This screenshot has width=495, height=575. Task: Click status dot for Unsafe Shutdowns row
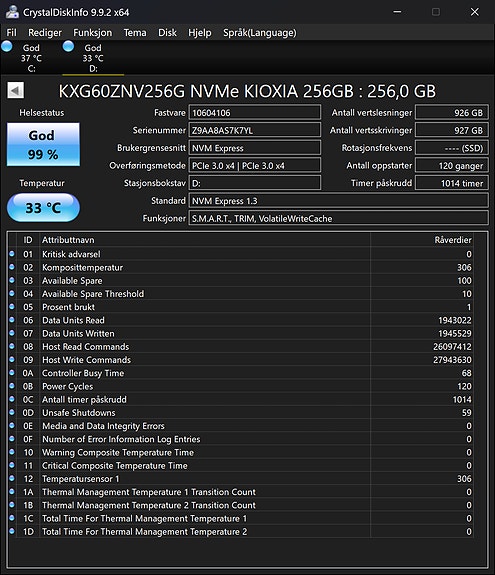coord(12,412)
